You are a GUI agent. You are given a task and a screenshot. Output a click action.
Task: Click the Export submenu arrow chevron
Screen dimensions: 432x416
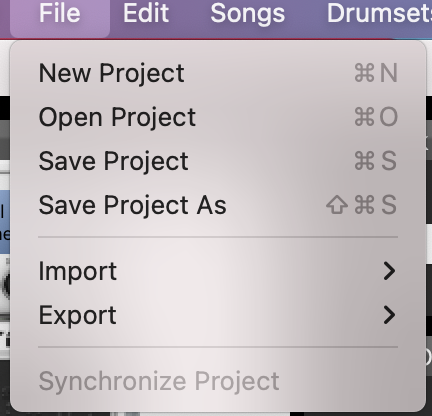tap(389, 315)
